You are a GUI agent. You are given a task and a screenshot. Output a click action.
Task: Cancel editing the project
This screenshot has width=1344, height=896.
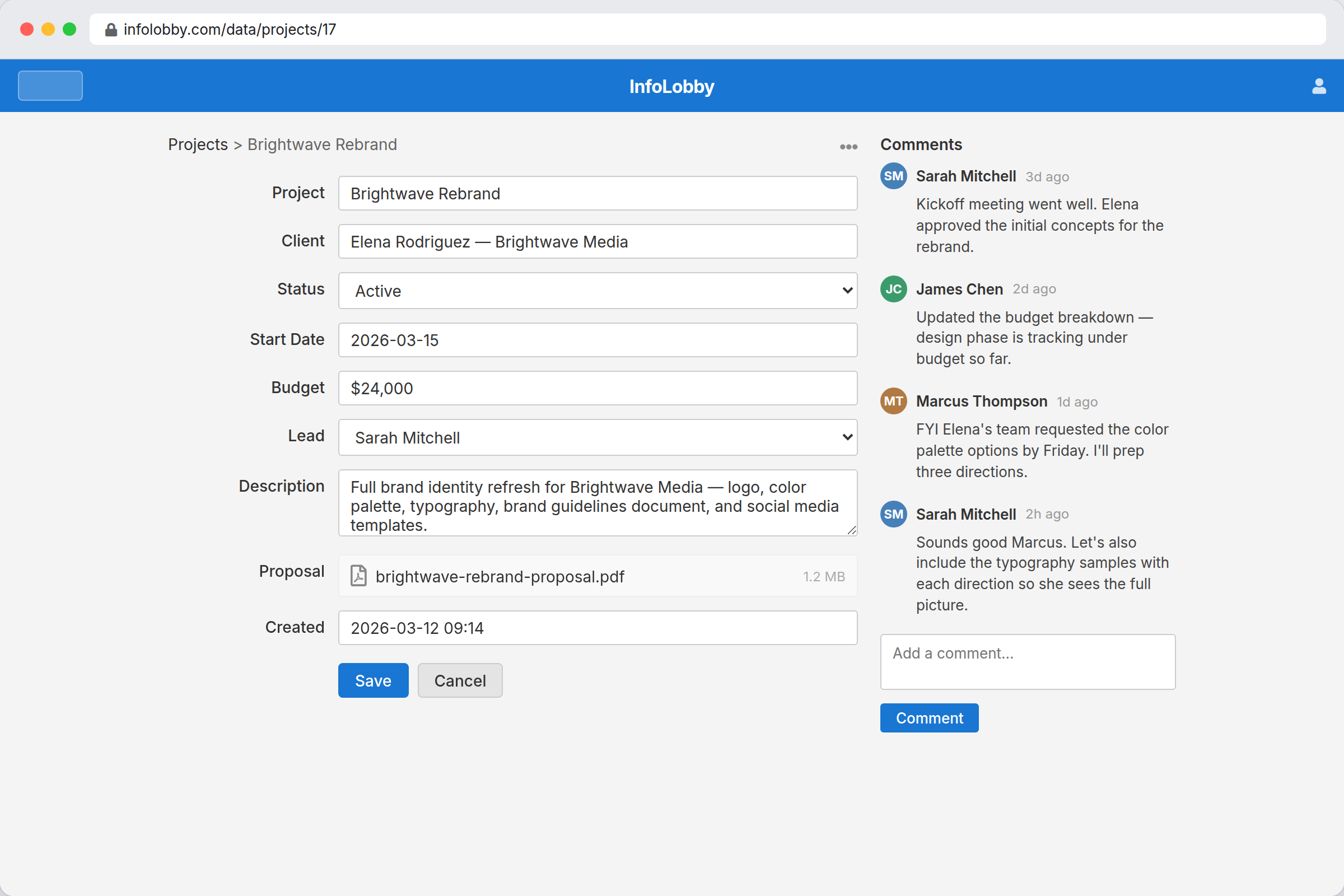click(460, 680)
